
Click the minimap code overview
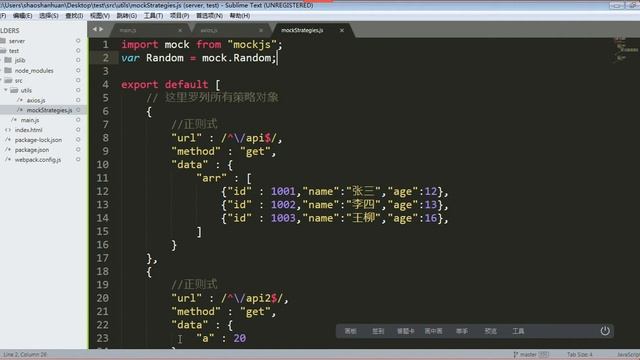[627, 49]
